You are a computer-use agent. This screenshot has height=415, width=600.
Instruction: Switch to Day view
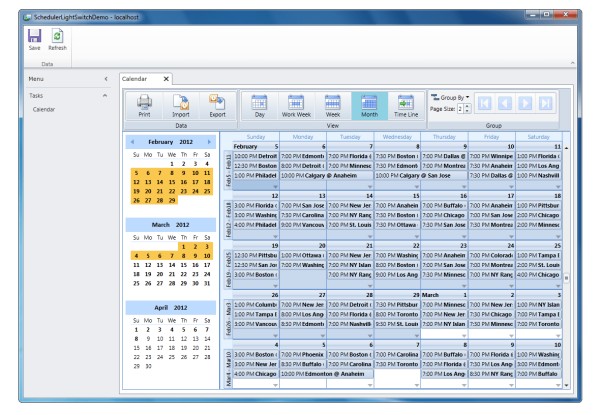coord(260,105)
